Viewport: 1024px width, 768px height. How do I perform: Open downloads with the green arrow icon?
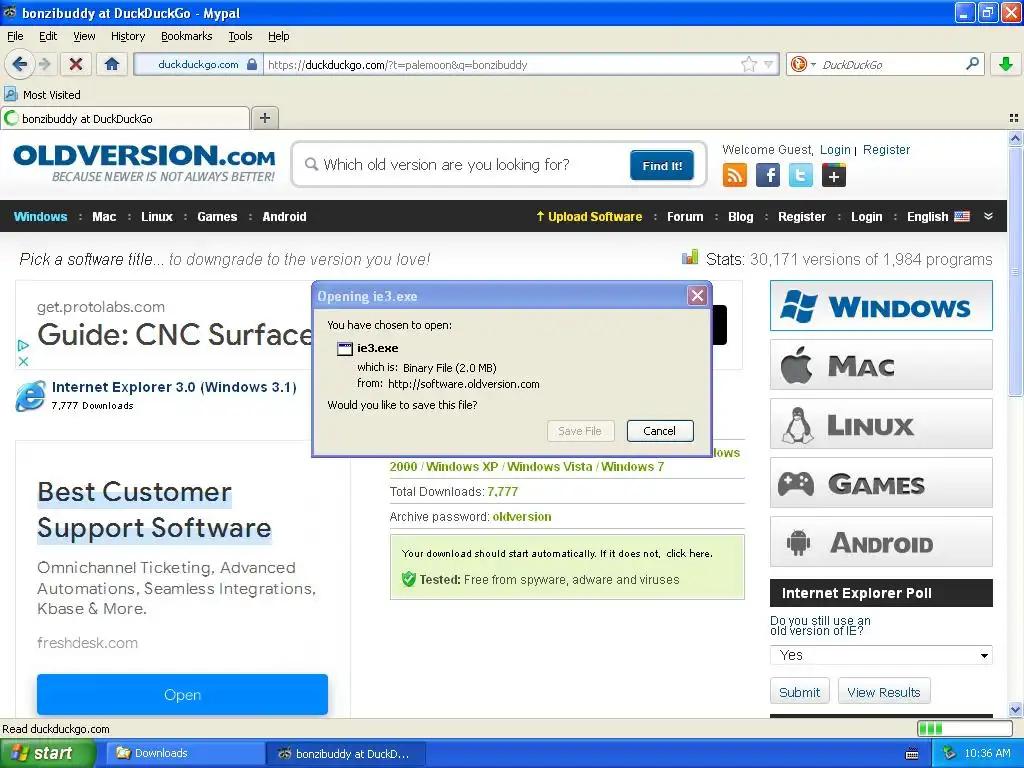click(1006, 64)
